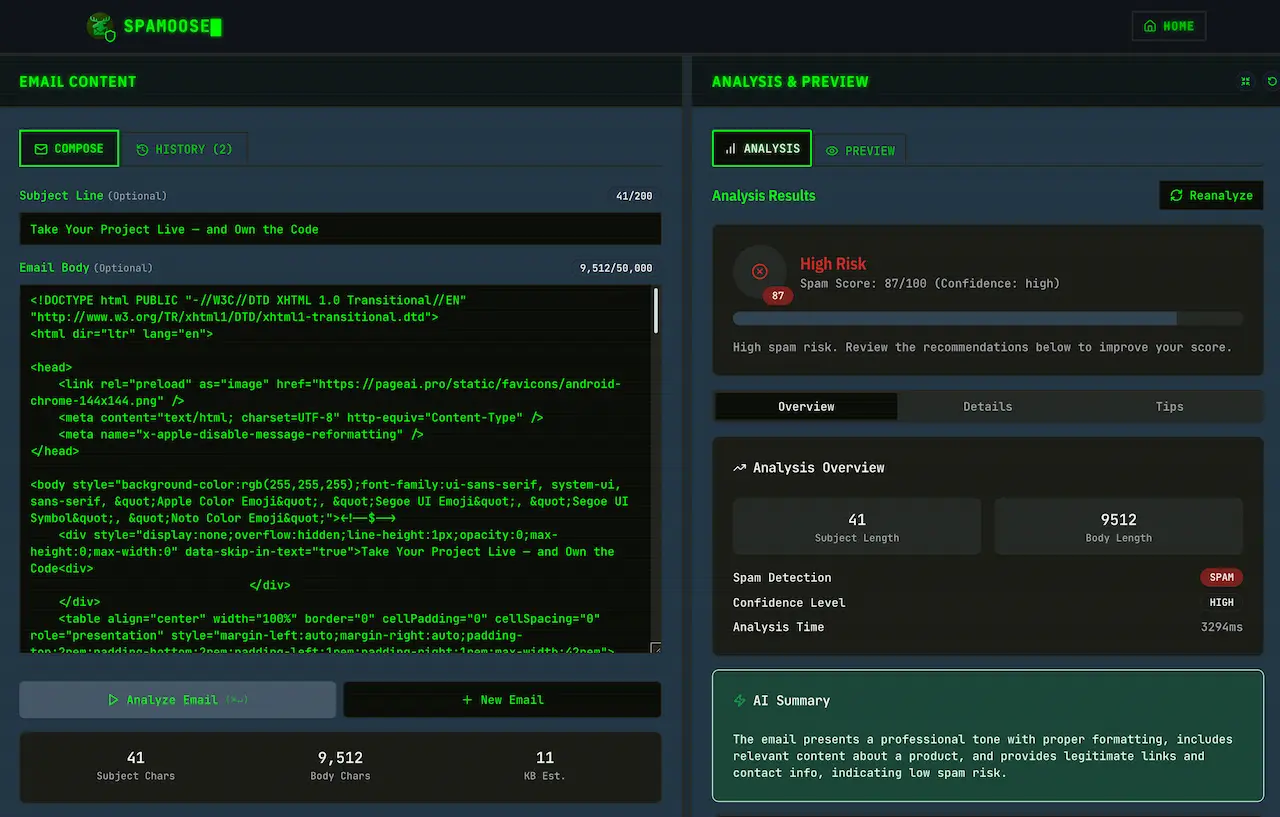
Task: Start a New Email
Action: 502,700
